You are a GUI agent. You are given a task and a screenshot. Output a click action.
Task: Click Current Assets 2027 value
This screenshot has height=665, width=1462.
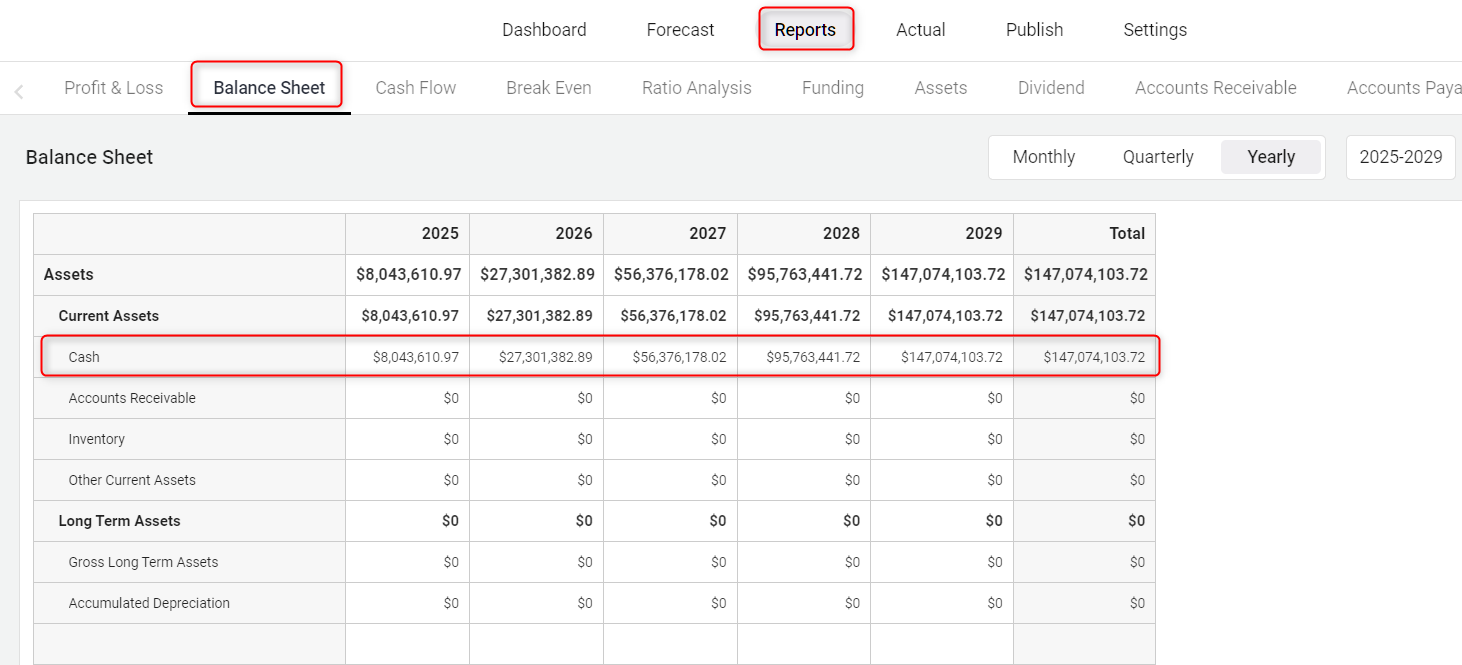click(674, 315)
